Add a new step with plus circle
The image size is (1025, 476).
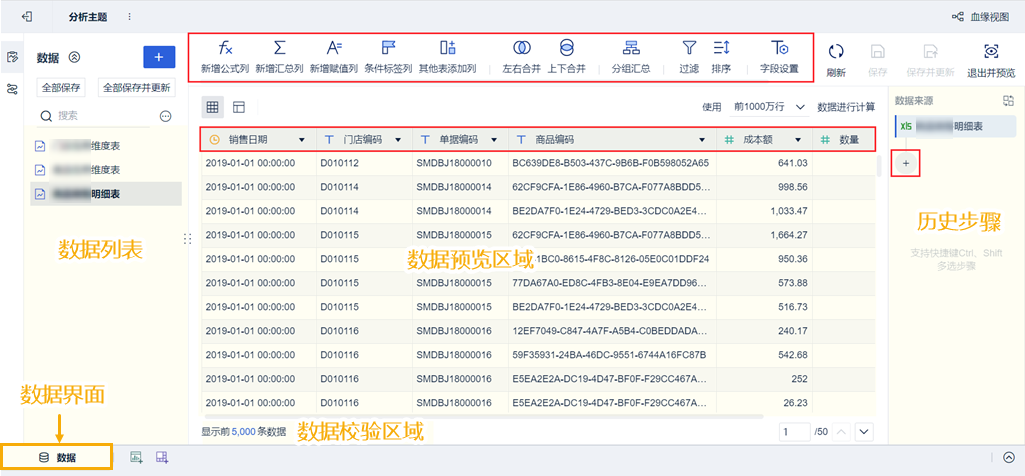905,162
